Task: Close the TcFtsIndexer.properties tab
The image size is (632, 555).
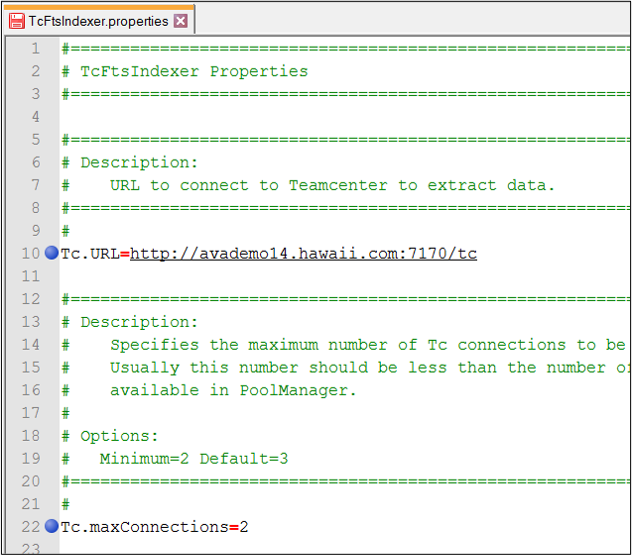Action: click(180, 21)
